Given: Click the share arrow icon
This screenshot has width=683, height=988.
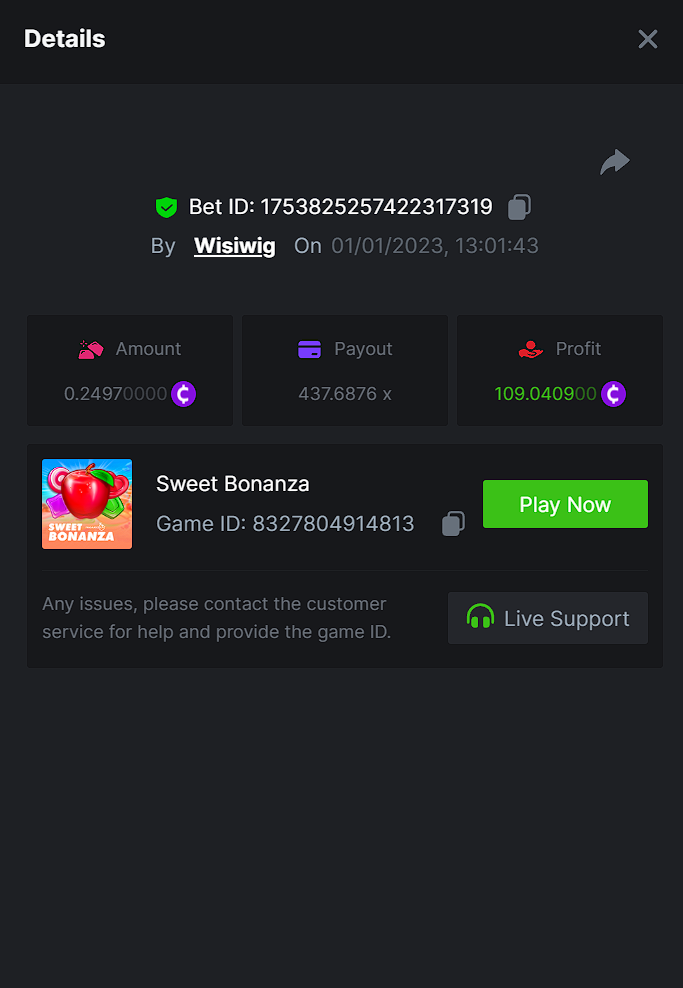Looking at the screenshot, I should pos(615,162).
